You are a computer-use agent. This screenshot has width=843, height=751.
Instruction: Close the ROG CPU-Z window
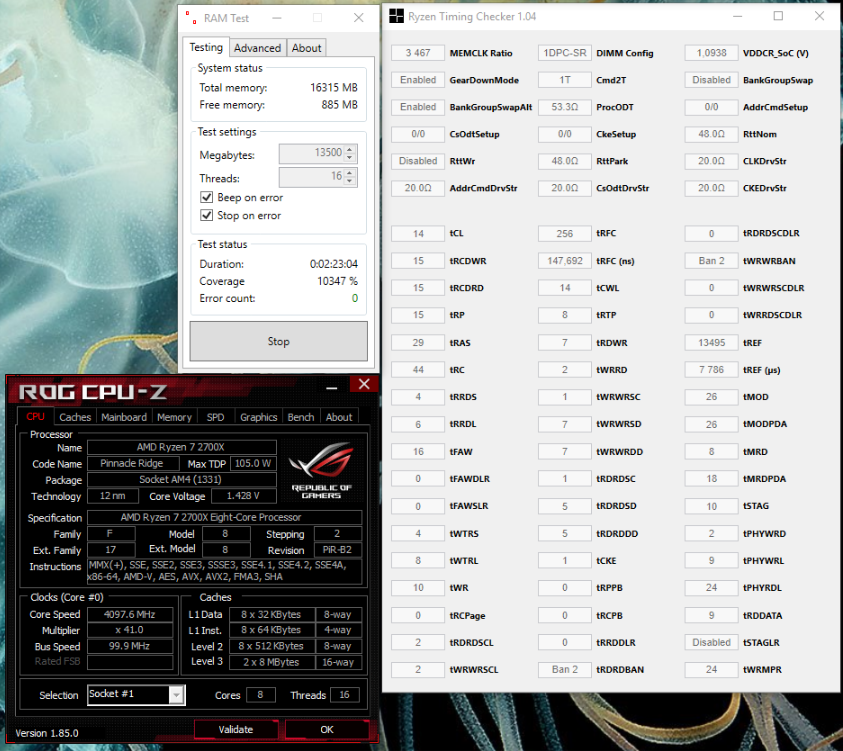click(x=364, y=384)
